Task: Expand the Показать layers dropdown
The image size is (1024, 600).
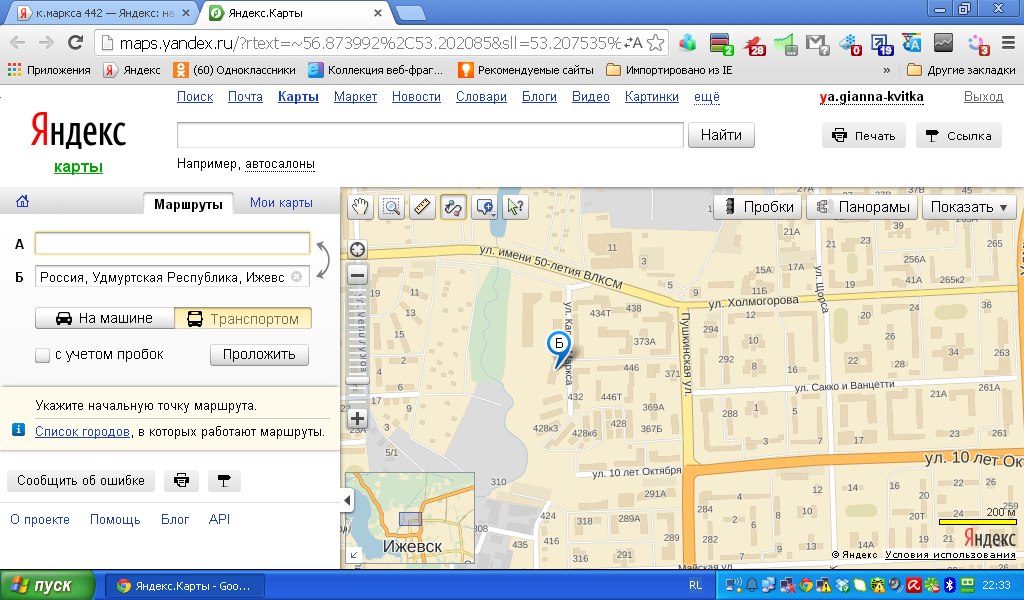Action: (969, 207)
